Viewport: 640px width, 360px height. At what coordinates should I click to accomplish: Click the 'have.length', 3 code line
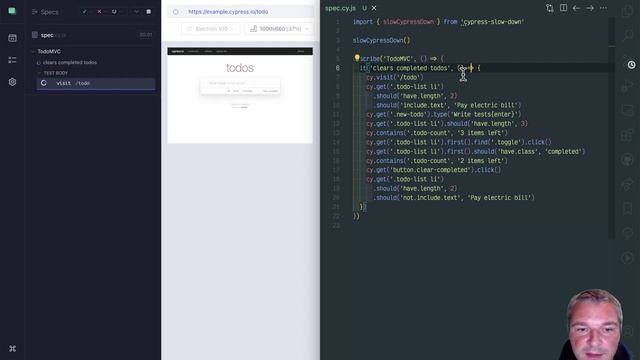coord(447,124)
